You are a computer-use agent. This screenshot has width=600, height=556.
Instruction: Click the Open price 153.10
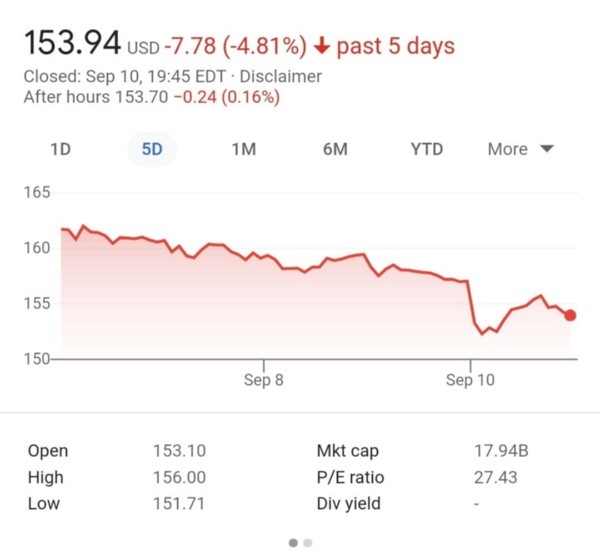click(179, 451)
